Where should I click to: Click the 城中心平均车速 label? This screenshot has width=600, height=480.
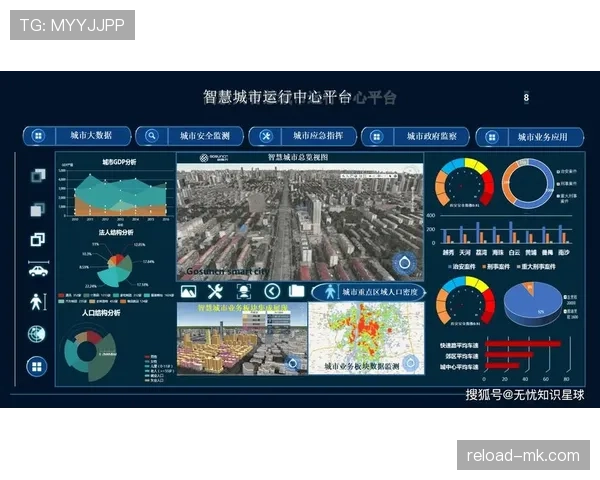click(459, 367)
